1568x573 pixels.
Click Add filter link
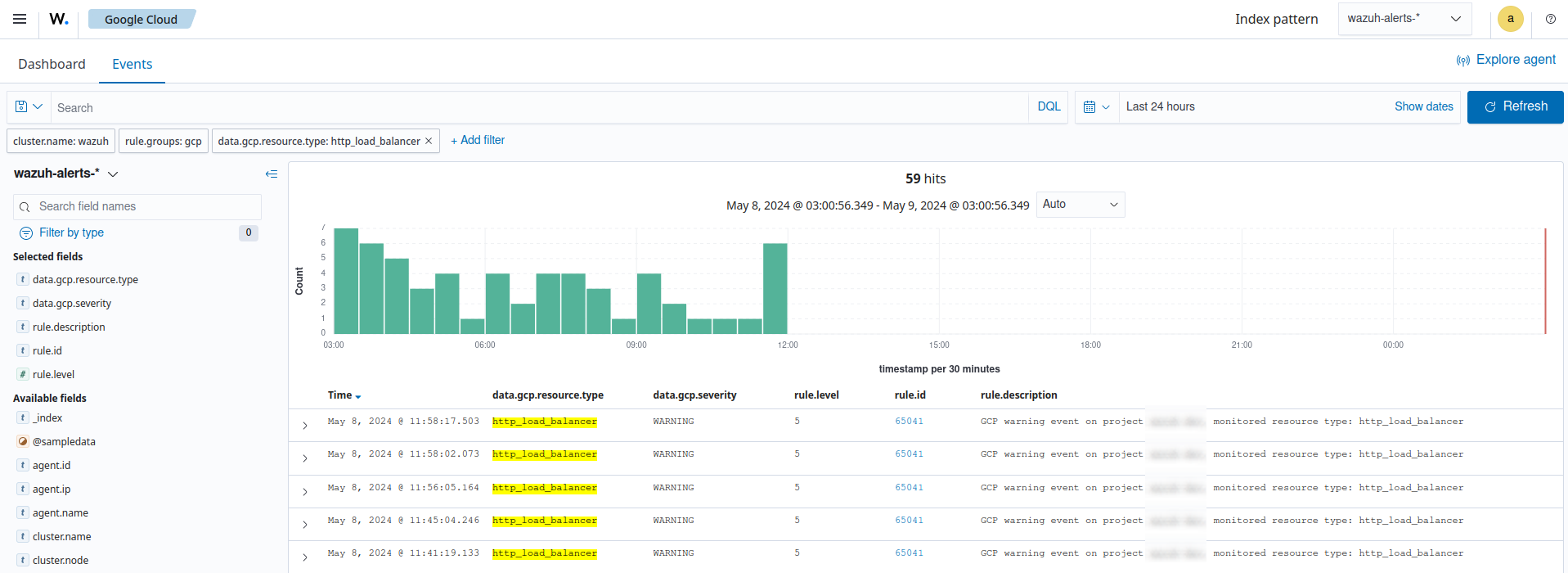coord(478,141)
